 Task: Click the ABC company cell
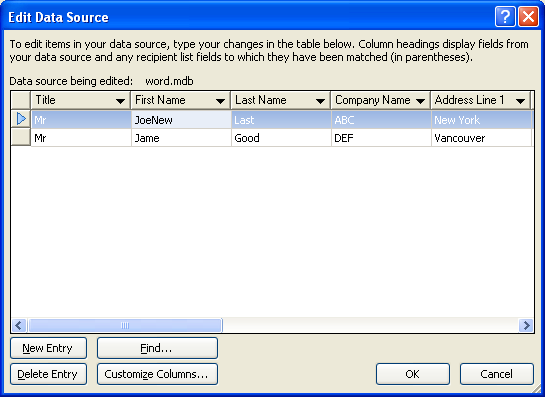point(381,120)
